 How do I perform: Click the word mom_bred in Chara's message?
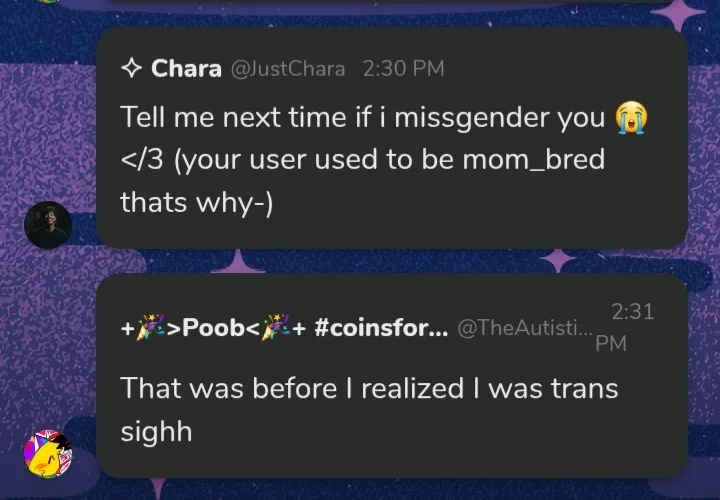(534, 160)
